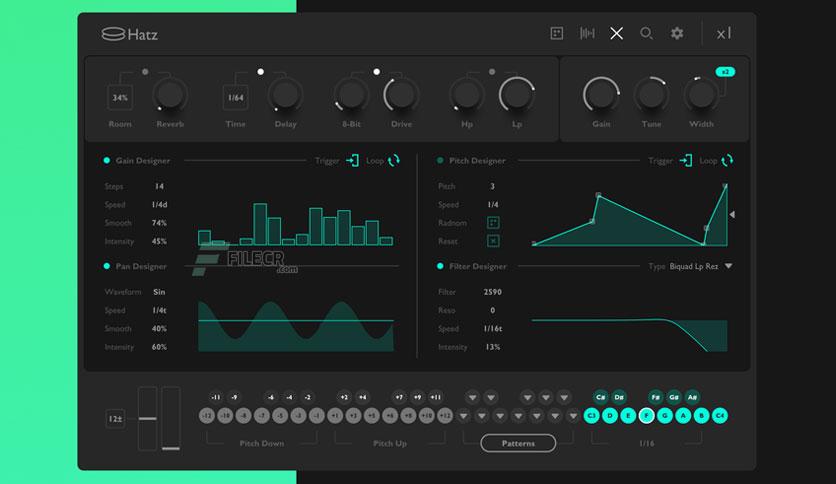Click the Room 34% value box

[x=120, y=98]
